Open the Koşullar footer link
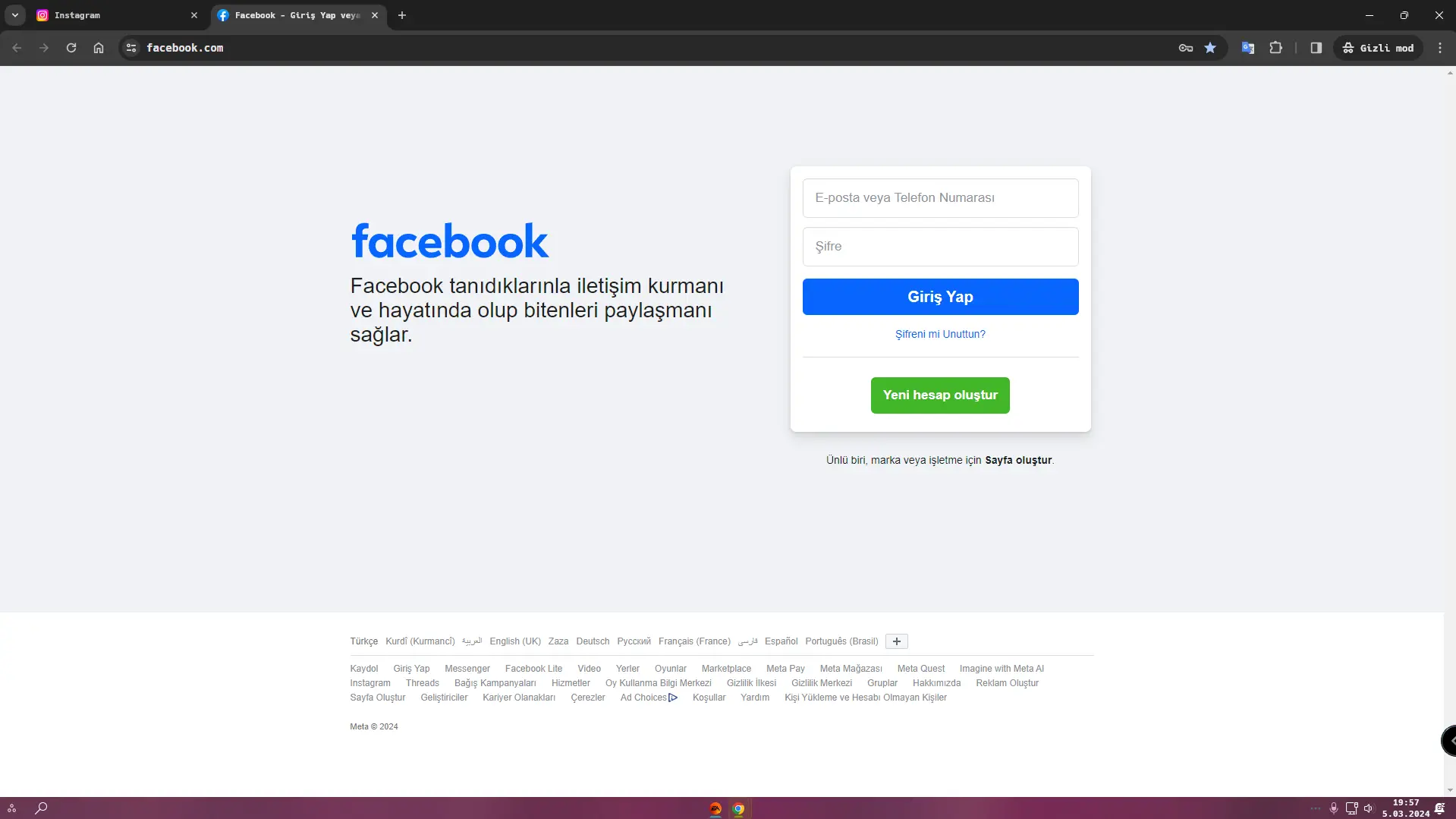The image size is (1456, 819). (709, 698)
